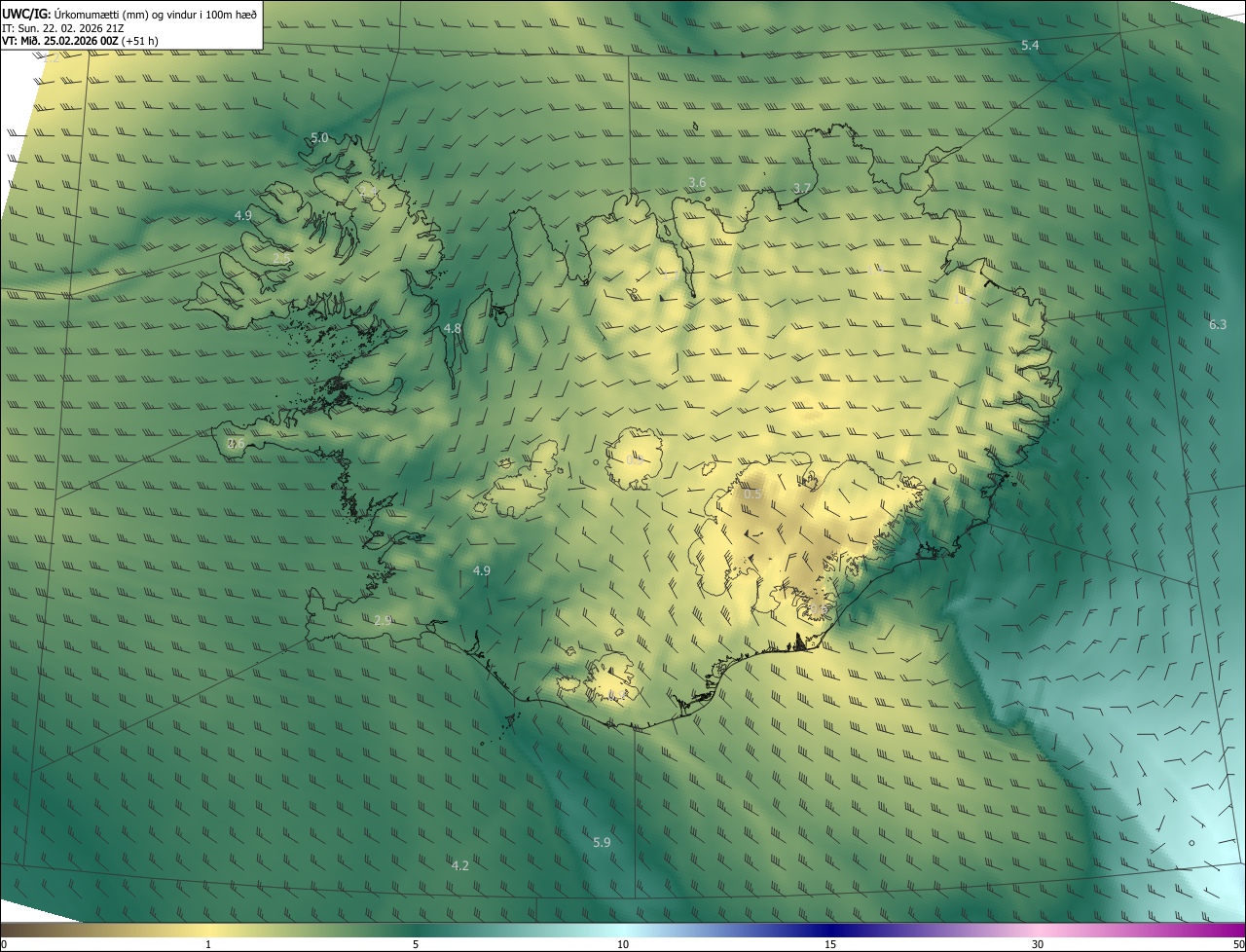Click the 5.4 precipitation value label
The width and height of the screenshot is (1246, 952).
point(1030,46)
